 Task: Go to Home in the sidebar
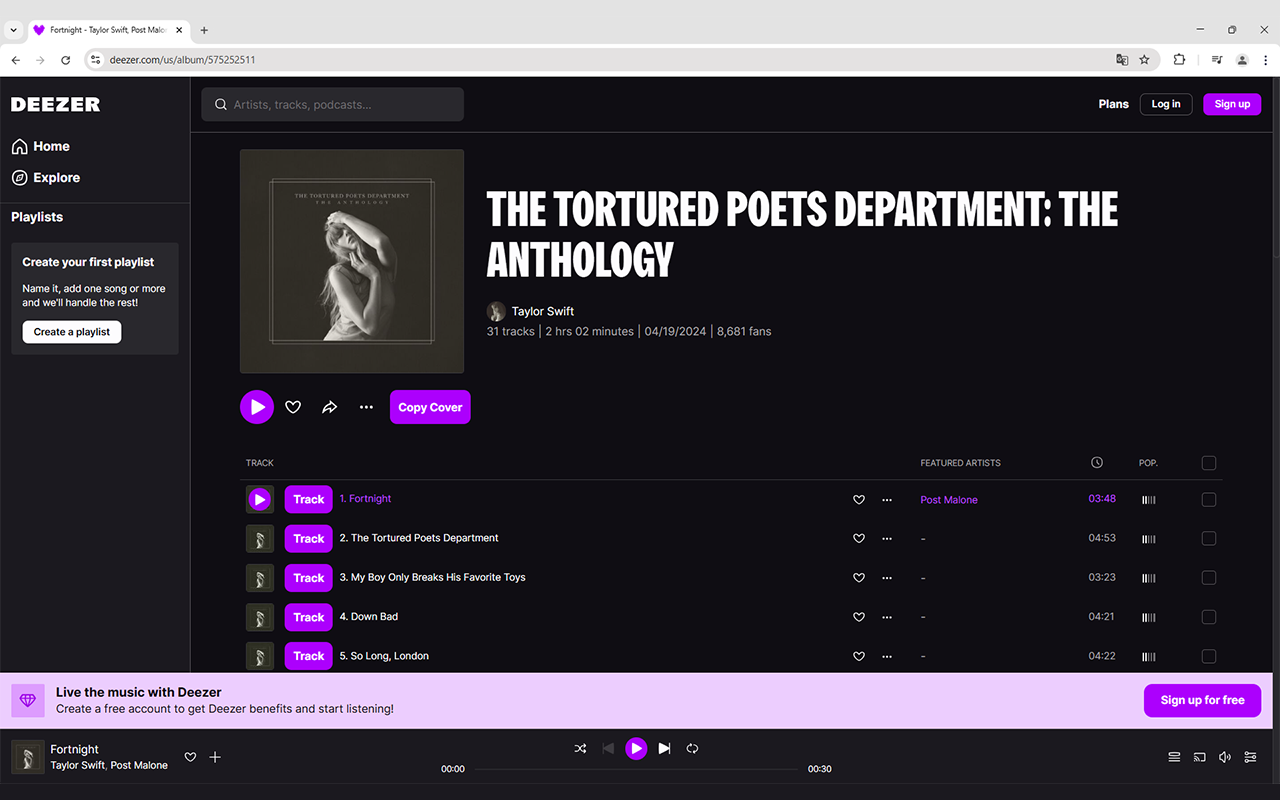coord(41,146)
